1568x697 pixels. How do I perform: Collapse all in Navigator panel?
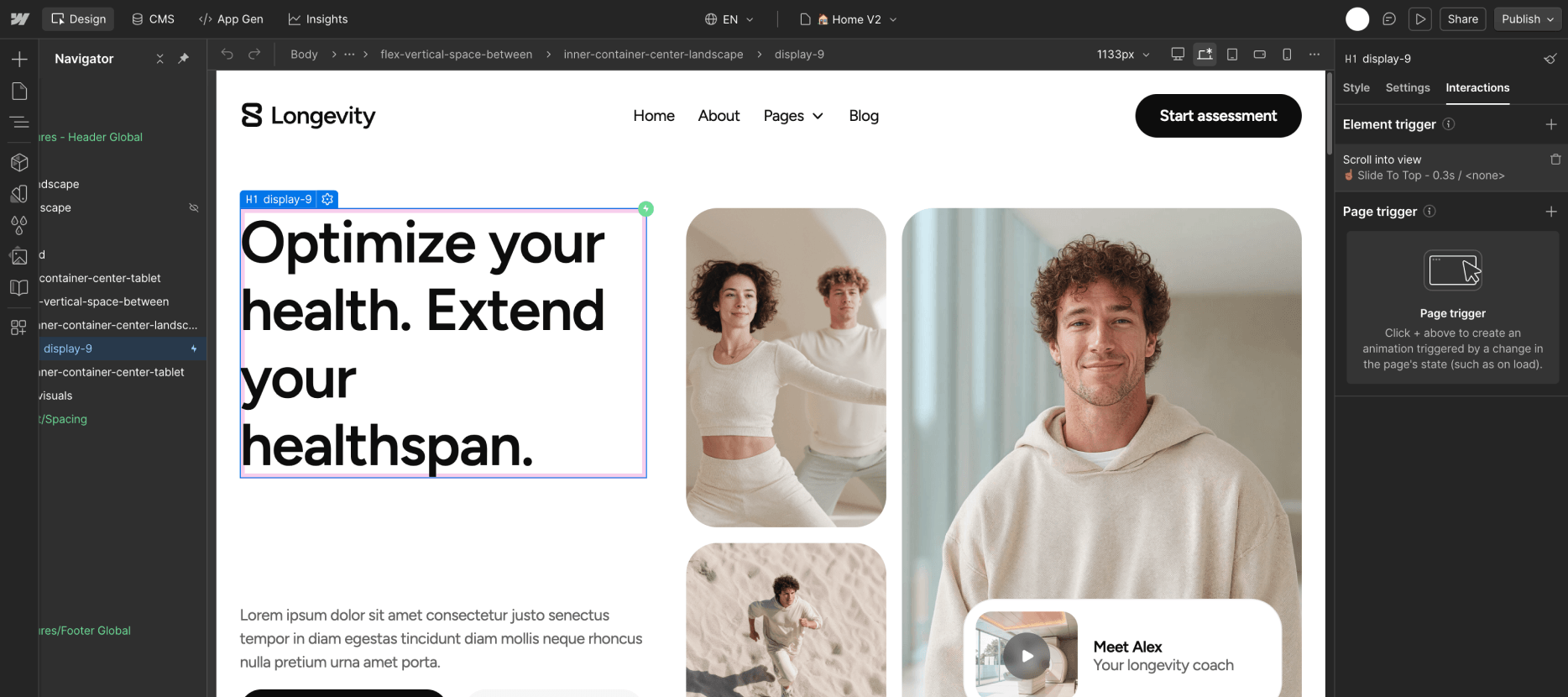pyautogui.click(x=159, y=59)
